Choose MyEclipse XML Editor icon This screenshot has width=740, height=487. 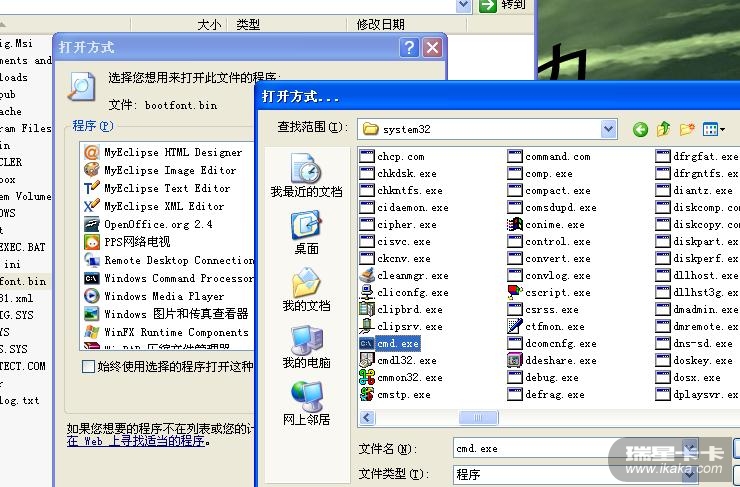(92, 206)
